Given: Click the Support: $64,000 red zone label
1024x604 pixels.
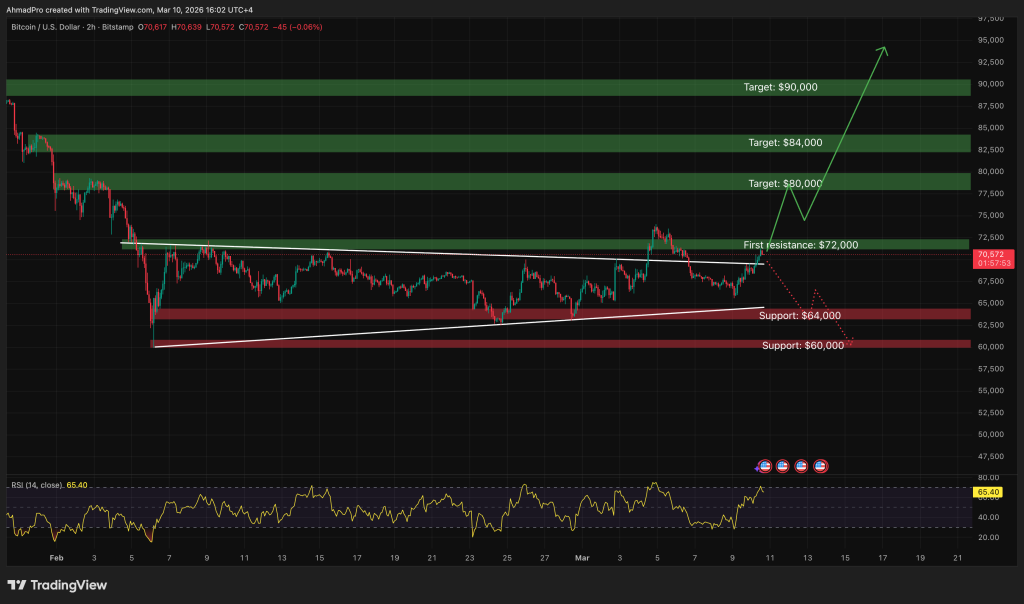Looking at the screenshot, I should [801, 315].
